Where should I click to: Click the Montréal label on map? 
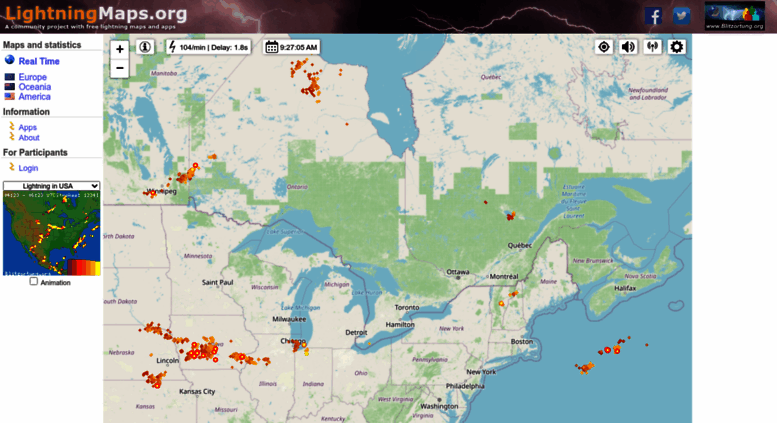pos(504,276)
